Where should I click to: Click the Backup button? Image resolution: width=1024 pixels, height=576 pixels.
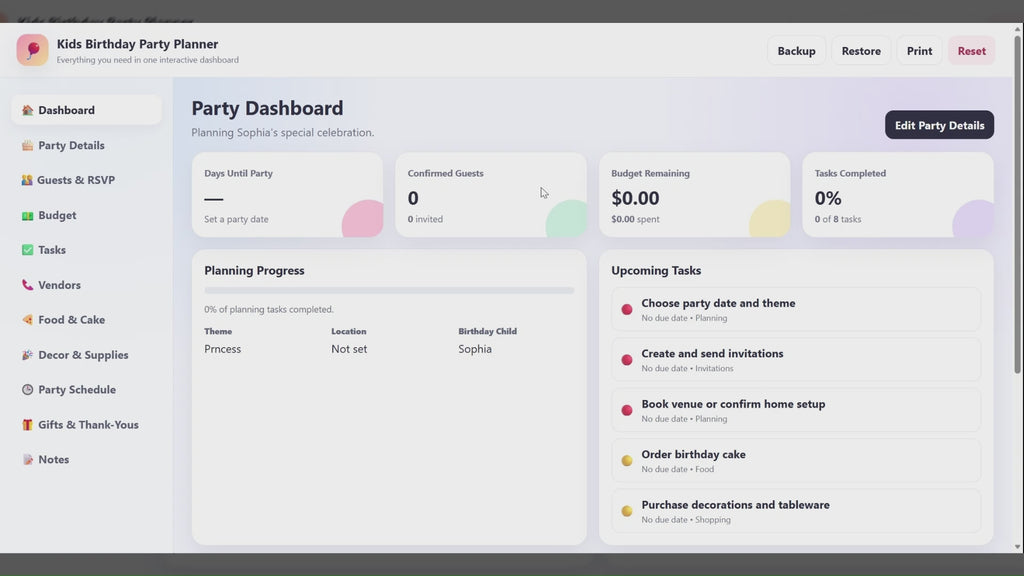point(796,50)
